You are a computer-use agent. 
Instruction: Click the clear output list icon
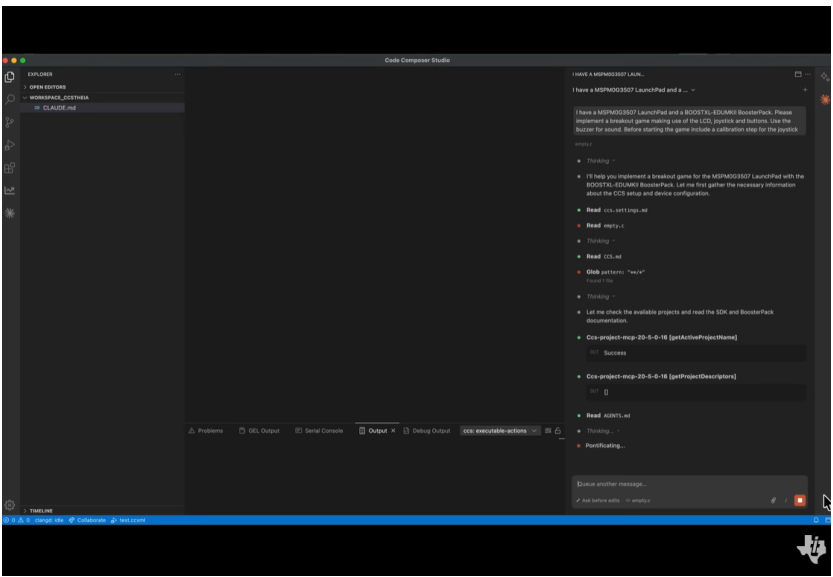[x=548, y=431]
